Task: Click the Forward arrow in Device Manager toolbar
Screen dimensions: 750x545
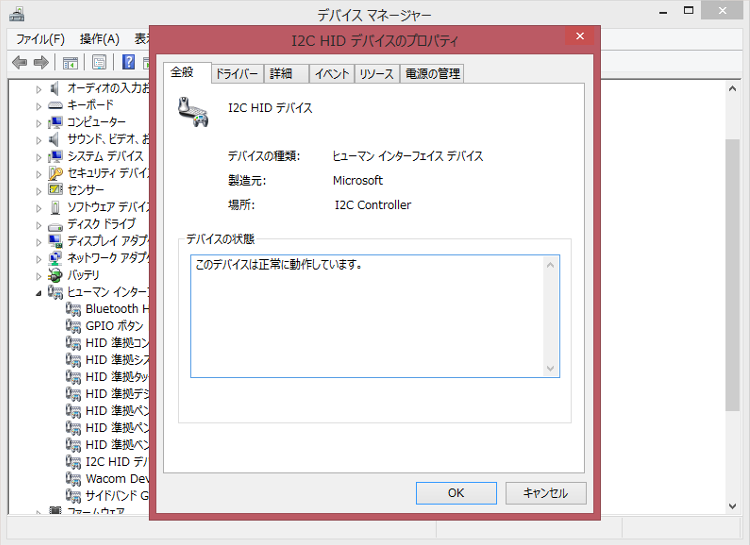Action: pos(41,62)
